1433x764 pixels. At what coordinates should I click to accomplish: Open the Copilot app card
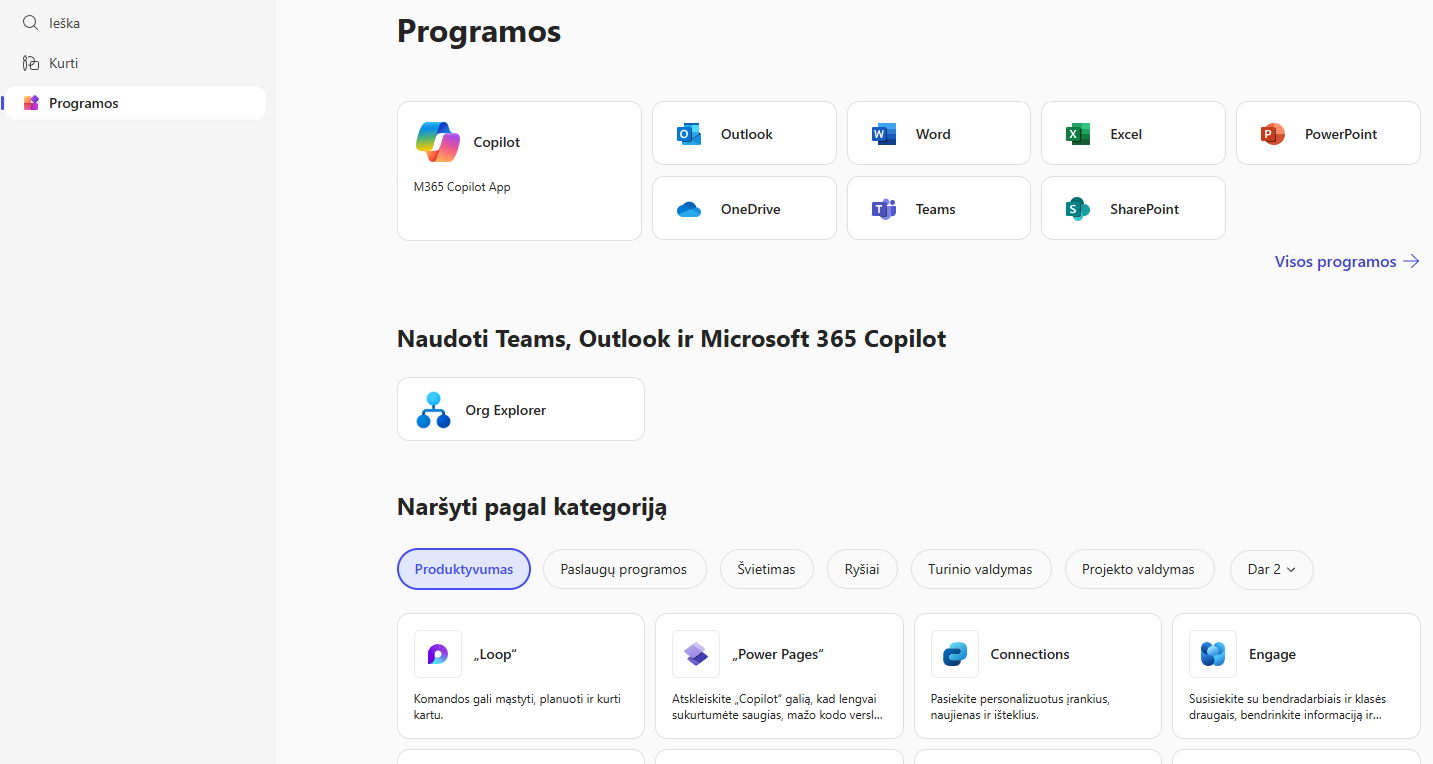coord(519,171)
